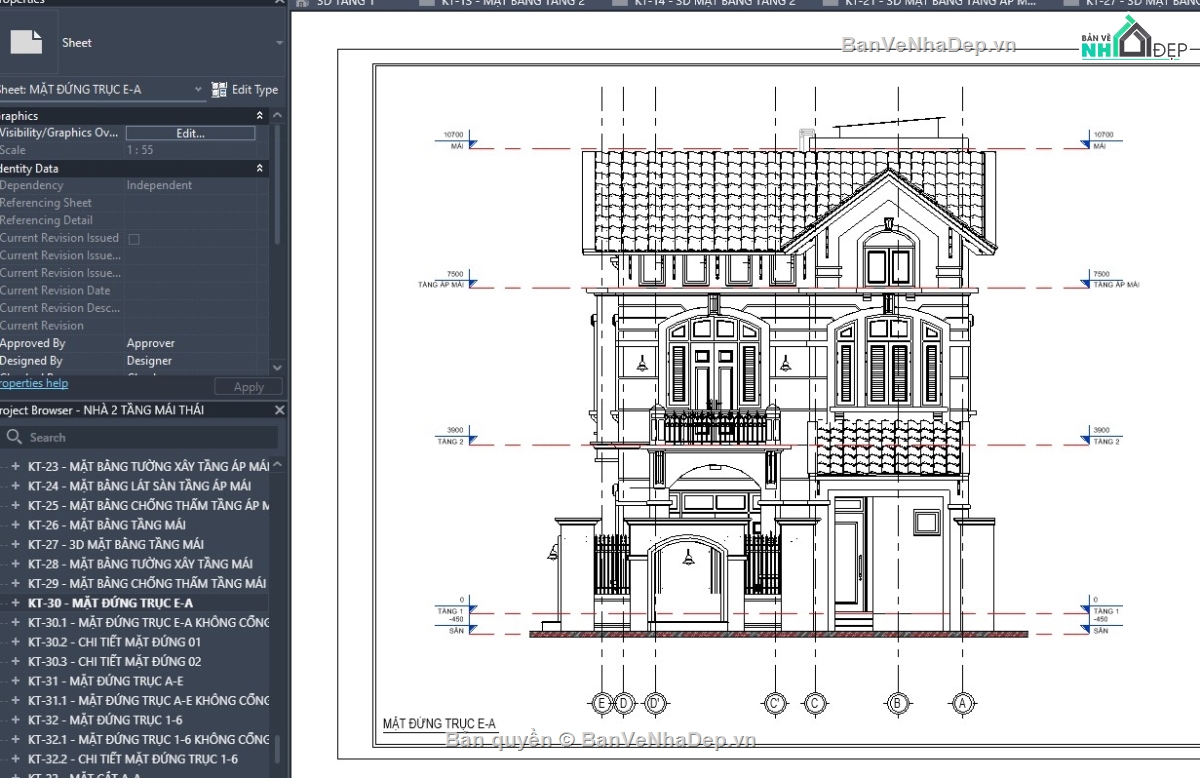Expand the KT-23 sheet node
The height and width of the screenshot is (778, 1200).
point(15,466)
